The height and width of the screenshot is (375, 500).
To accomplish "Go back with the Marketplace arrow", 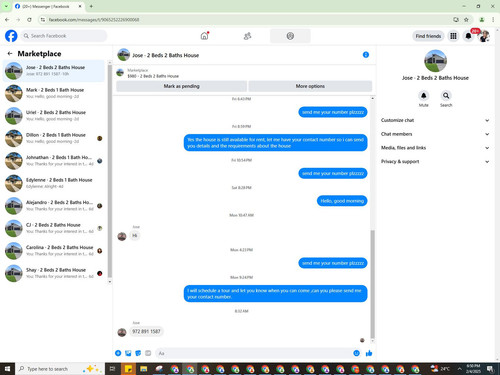I will (x=10, y=53).
